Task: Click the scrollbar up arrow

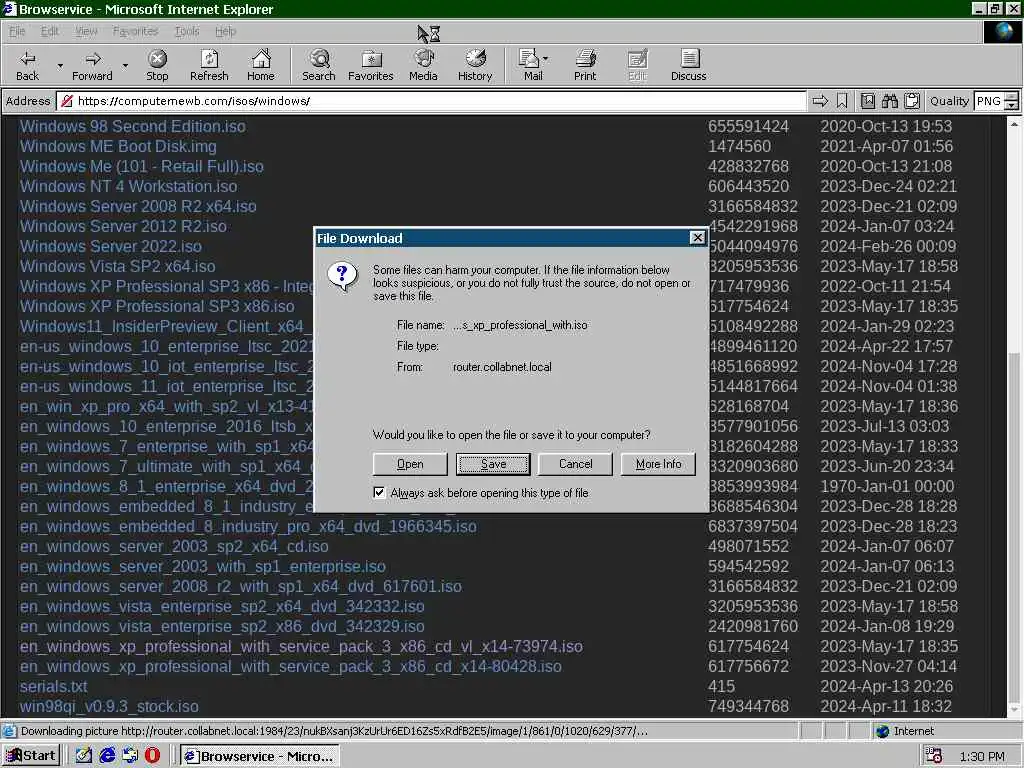Action: 1014,123
